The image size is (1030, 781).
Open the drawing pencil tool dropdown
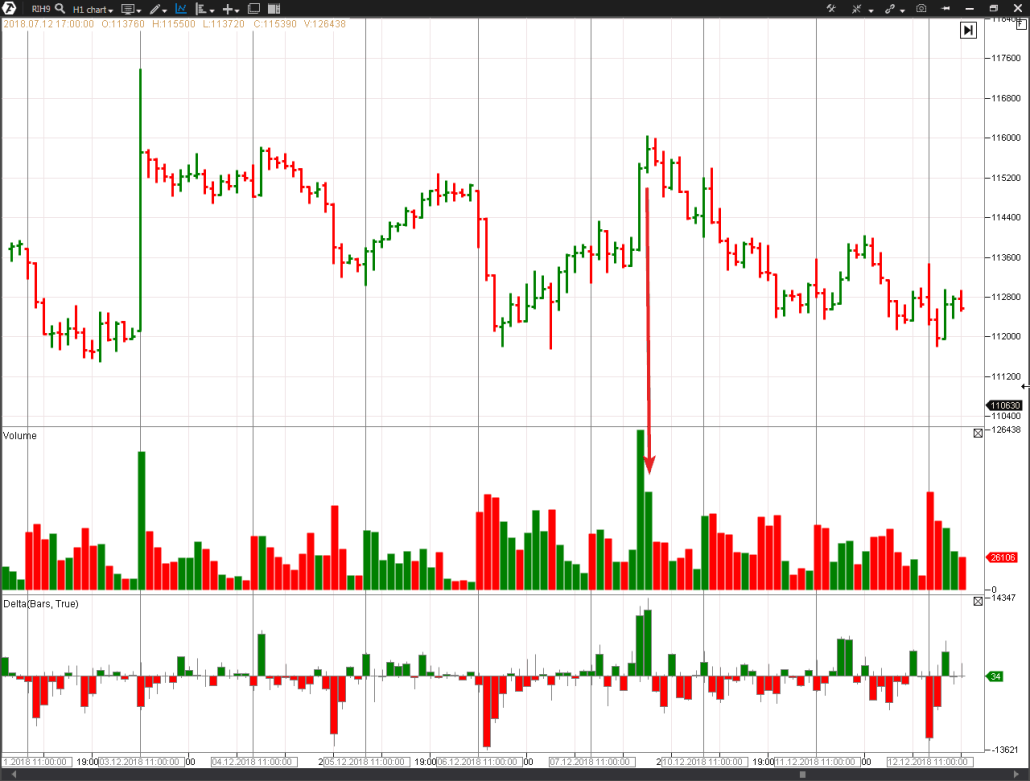[157, 9]
